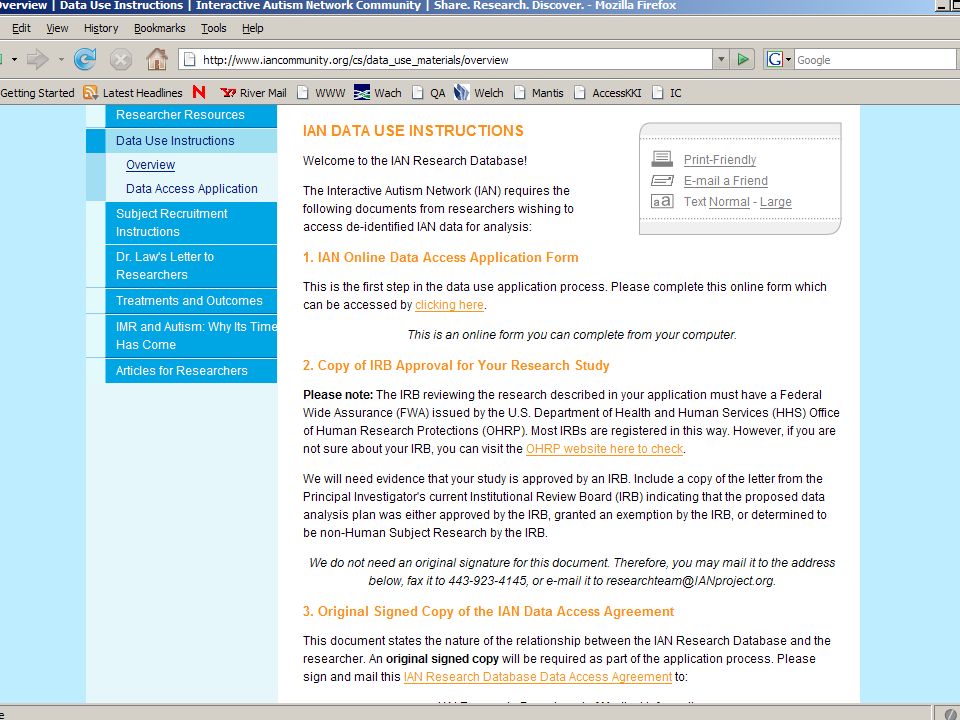The height and width of the screenshot is (720, 960).
Task: Go to the Home page icon
Action: (157, 59)
